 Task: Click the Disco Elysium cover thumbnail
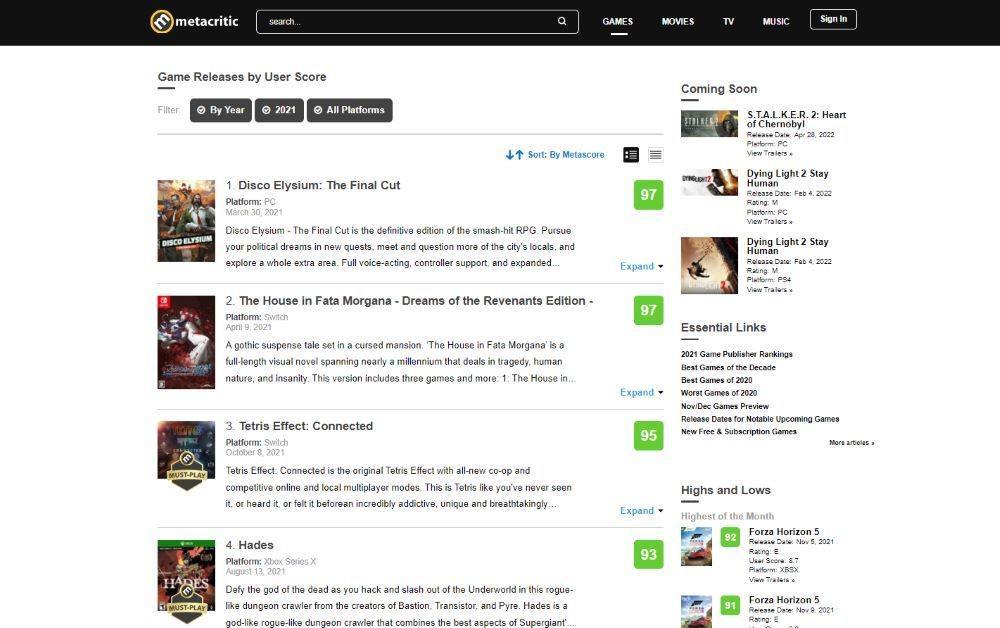(186, 221)
